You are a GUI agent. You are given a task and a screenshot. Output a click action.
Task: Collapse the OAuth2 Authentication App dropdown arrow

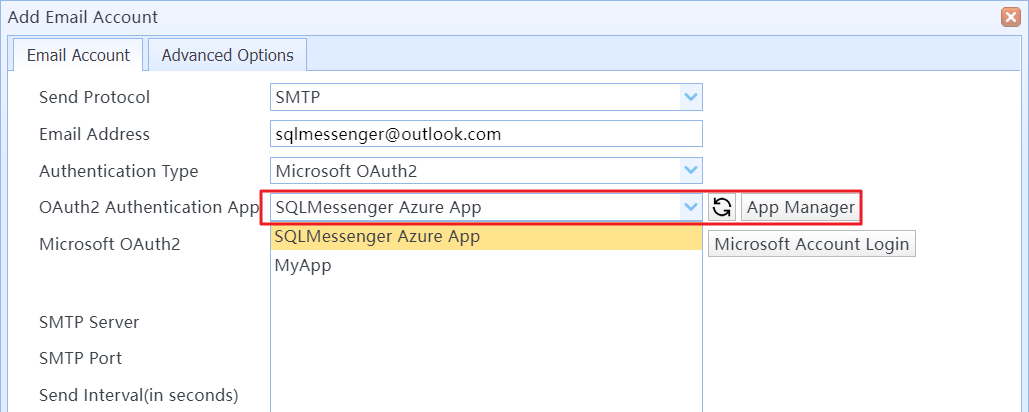point(690,207)
